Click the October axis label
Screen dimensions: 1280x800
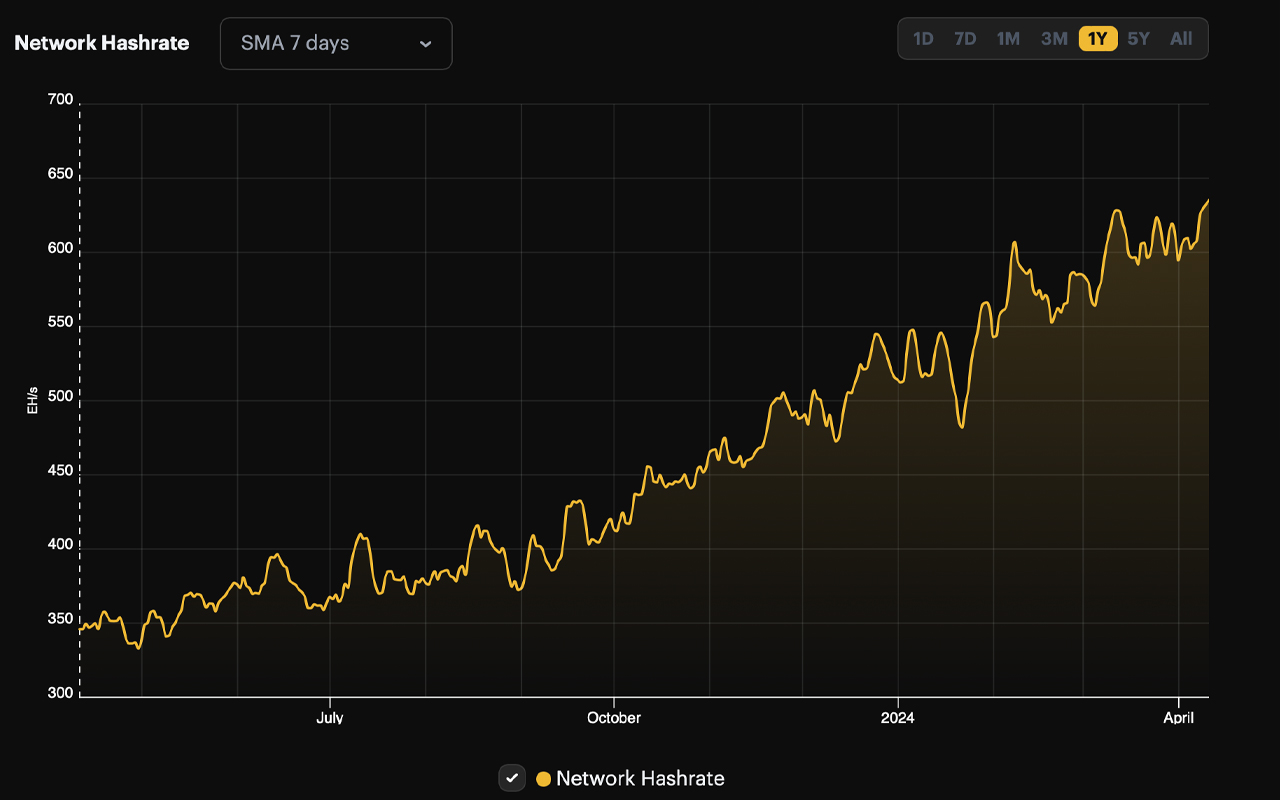pos(613,717)
